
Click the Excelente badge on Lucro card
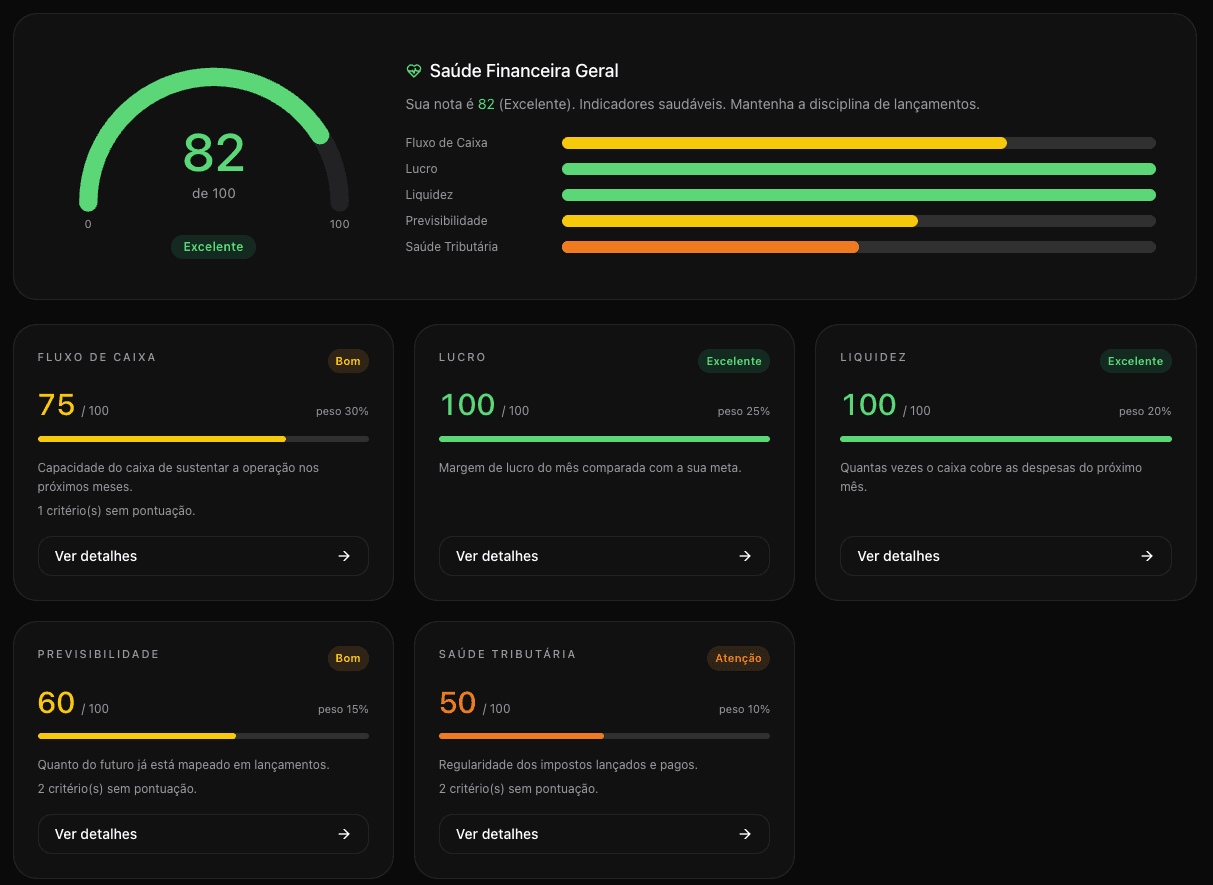(x=734, y=361)
